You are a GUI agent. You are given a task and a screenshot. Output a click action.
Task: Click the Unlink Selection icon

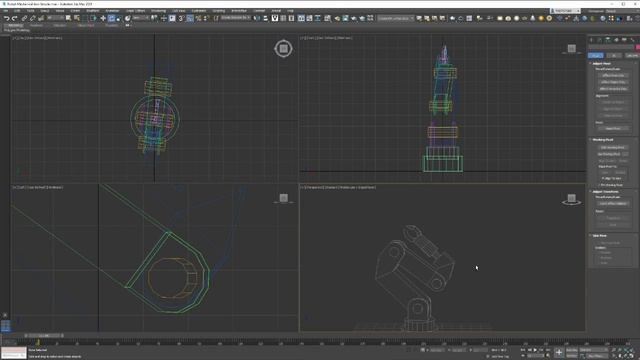coord(32,18)
